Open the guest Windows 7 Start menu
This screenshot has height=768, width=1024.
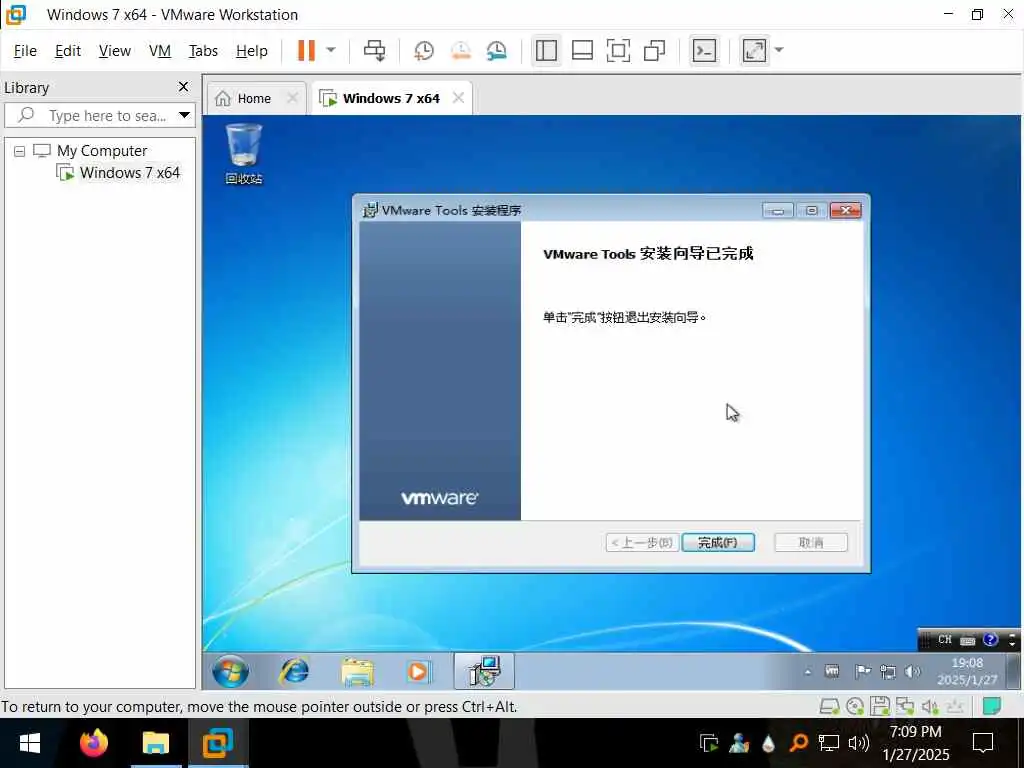coord(231,672)
